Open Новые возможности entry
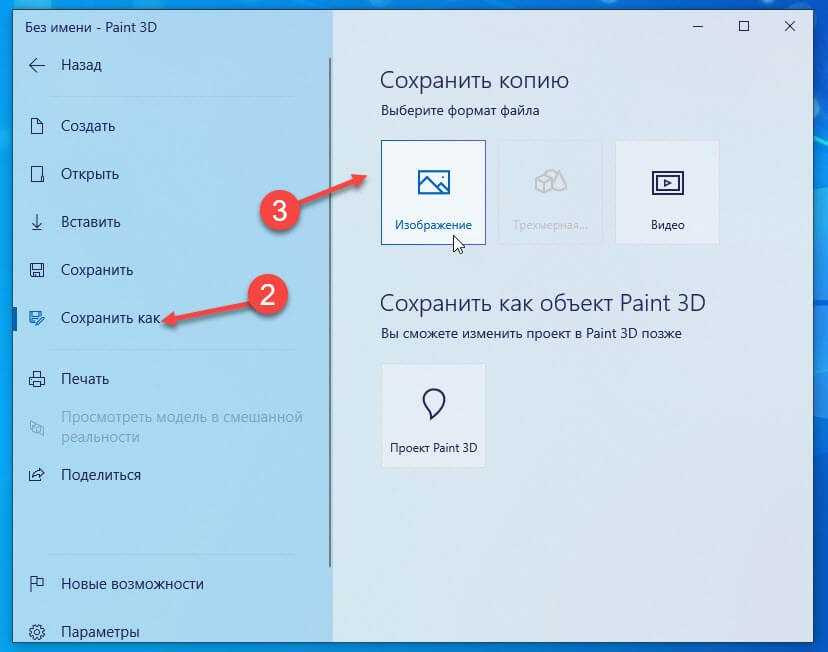This screenshot has width=828, height=652. coord(132,584)
